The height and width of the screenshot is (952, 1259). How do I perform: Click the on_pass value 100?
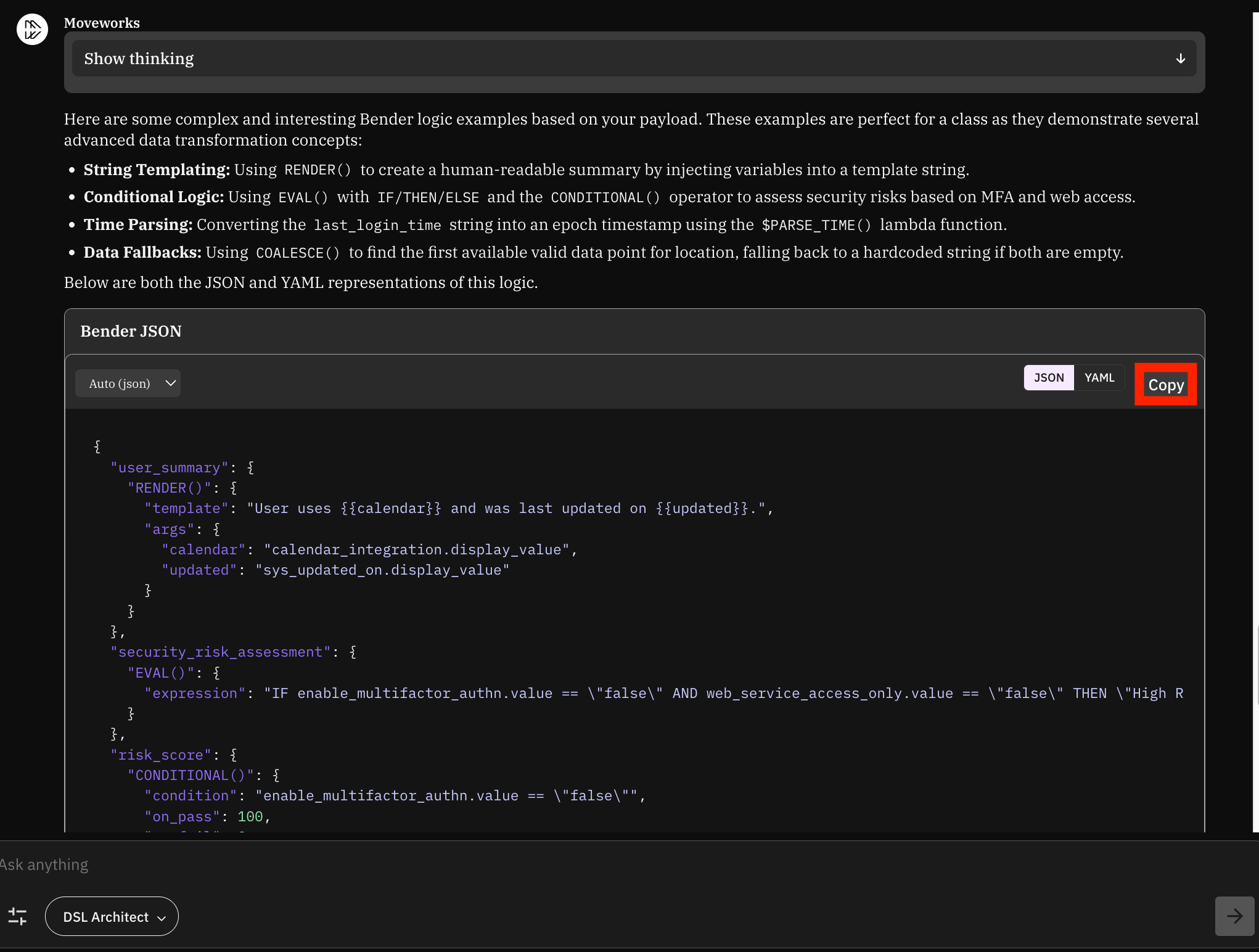click(250, 817)
